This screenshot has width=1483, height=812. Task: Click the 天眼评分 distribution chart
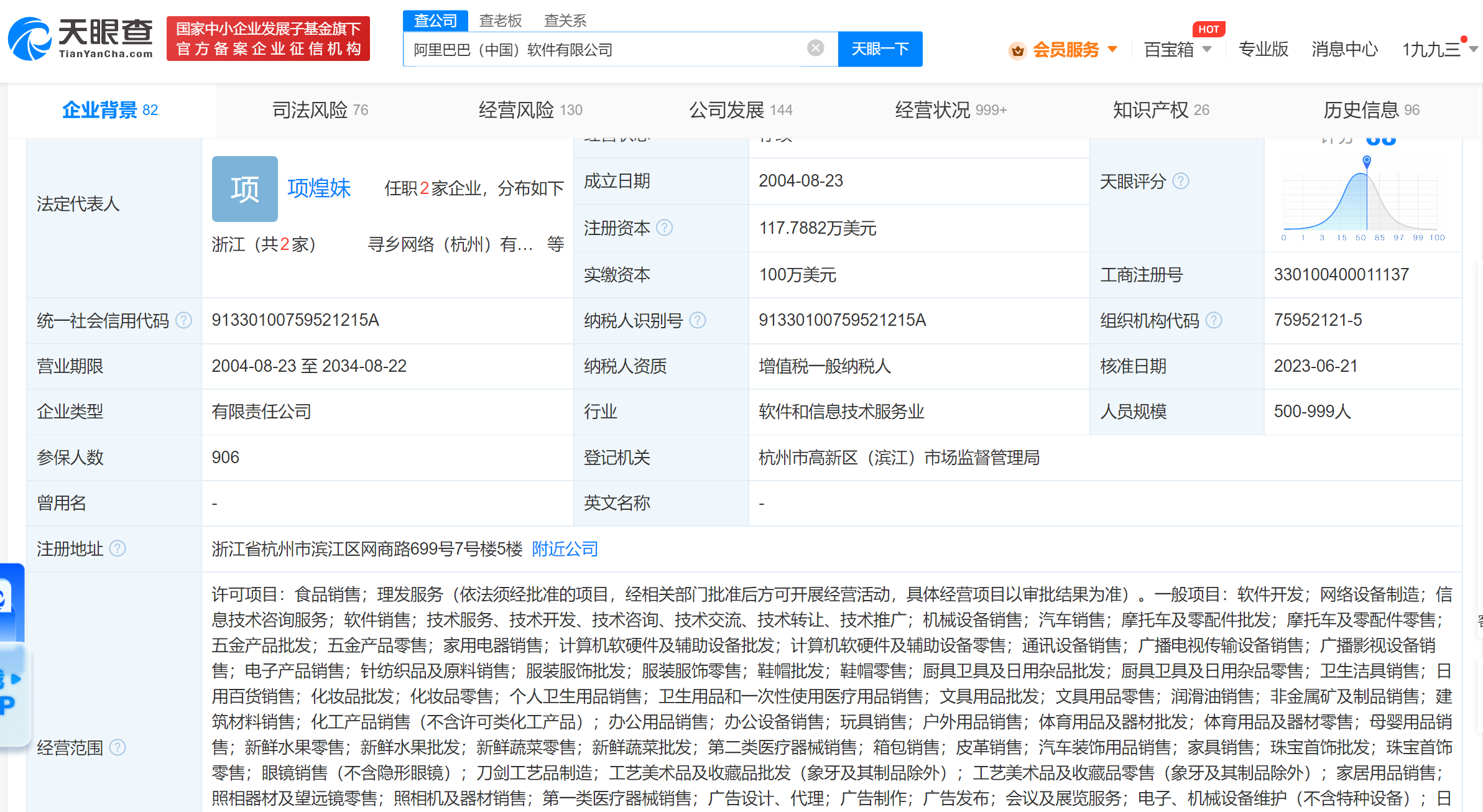click(1363, 199)
